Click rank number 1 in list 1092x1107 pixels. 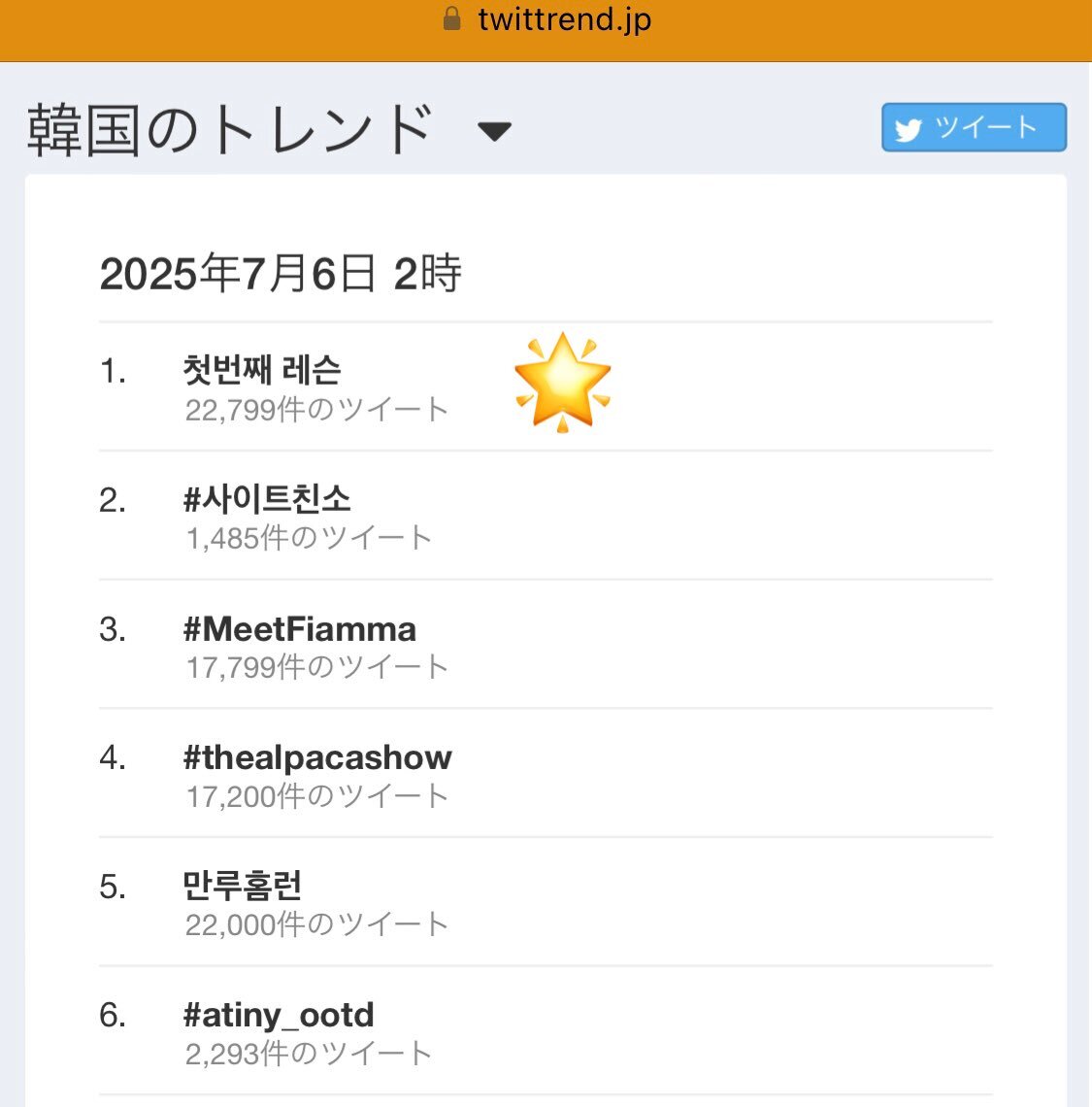pos(113,371)
